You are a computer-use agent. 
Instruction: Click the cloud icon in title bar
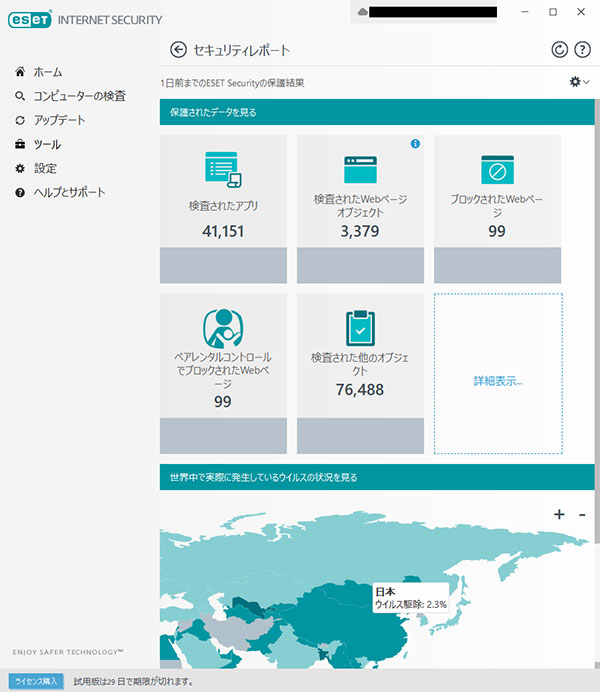(363, 12)
